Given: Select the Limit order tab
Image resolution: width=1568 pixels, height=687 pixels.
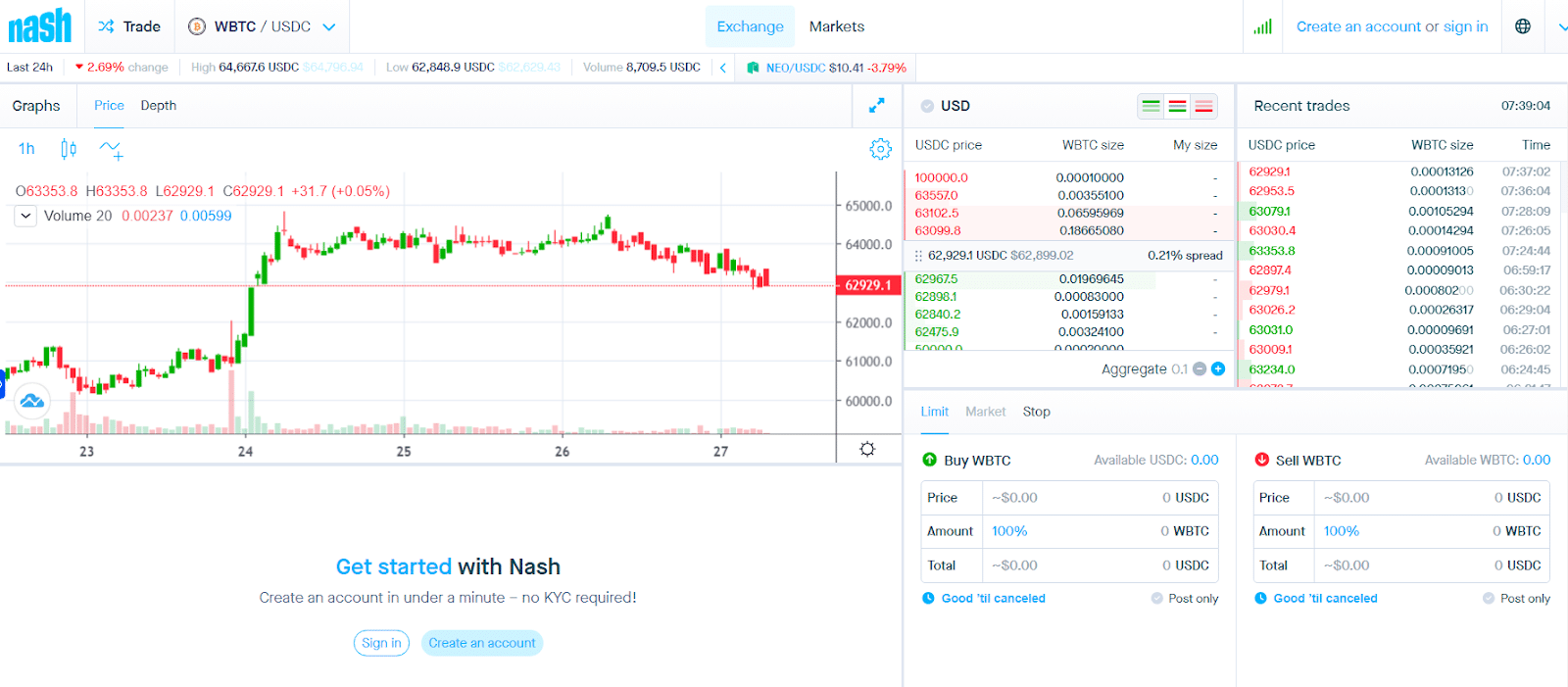Looking at the screenshot, I should [934, 412].
